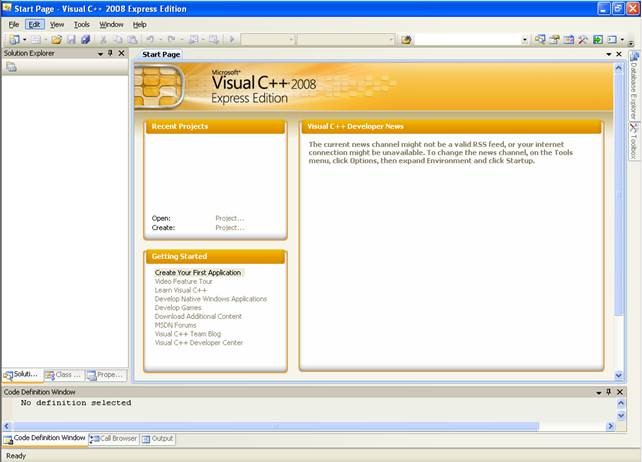Open the Edit menu

click(34, 25)
